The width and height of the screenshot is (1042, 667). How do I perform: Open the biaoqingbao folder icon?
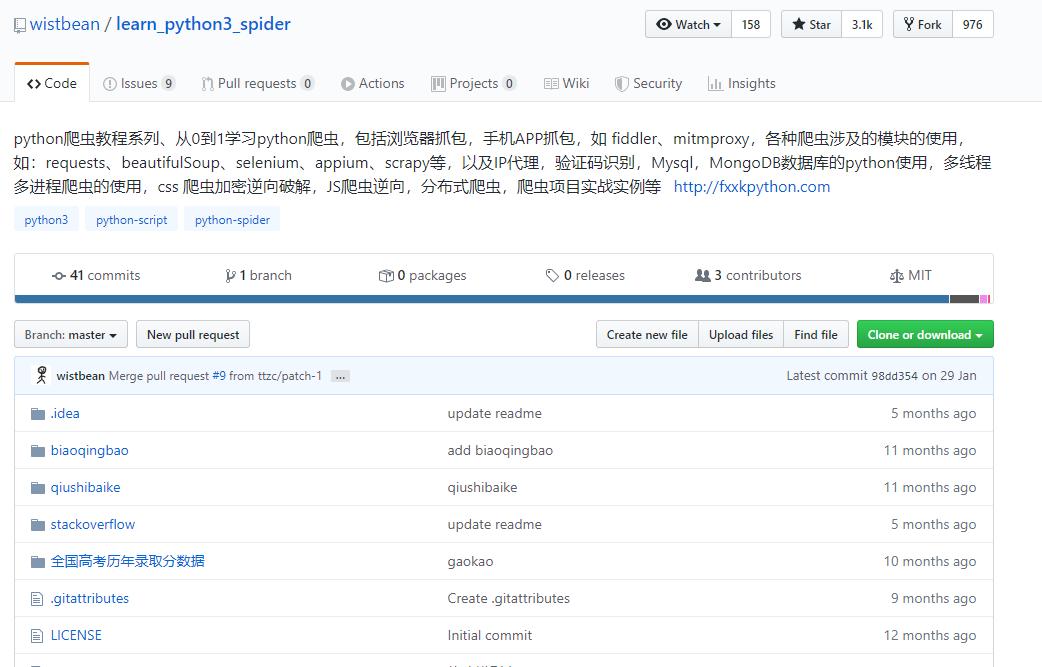click(38, 450)
